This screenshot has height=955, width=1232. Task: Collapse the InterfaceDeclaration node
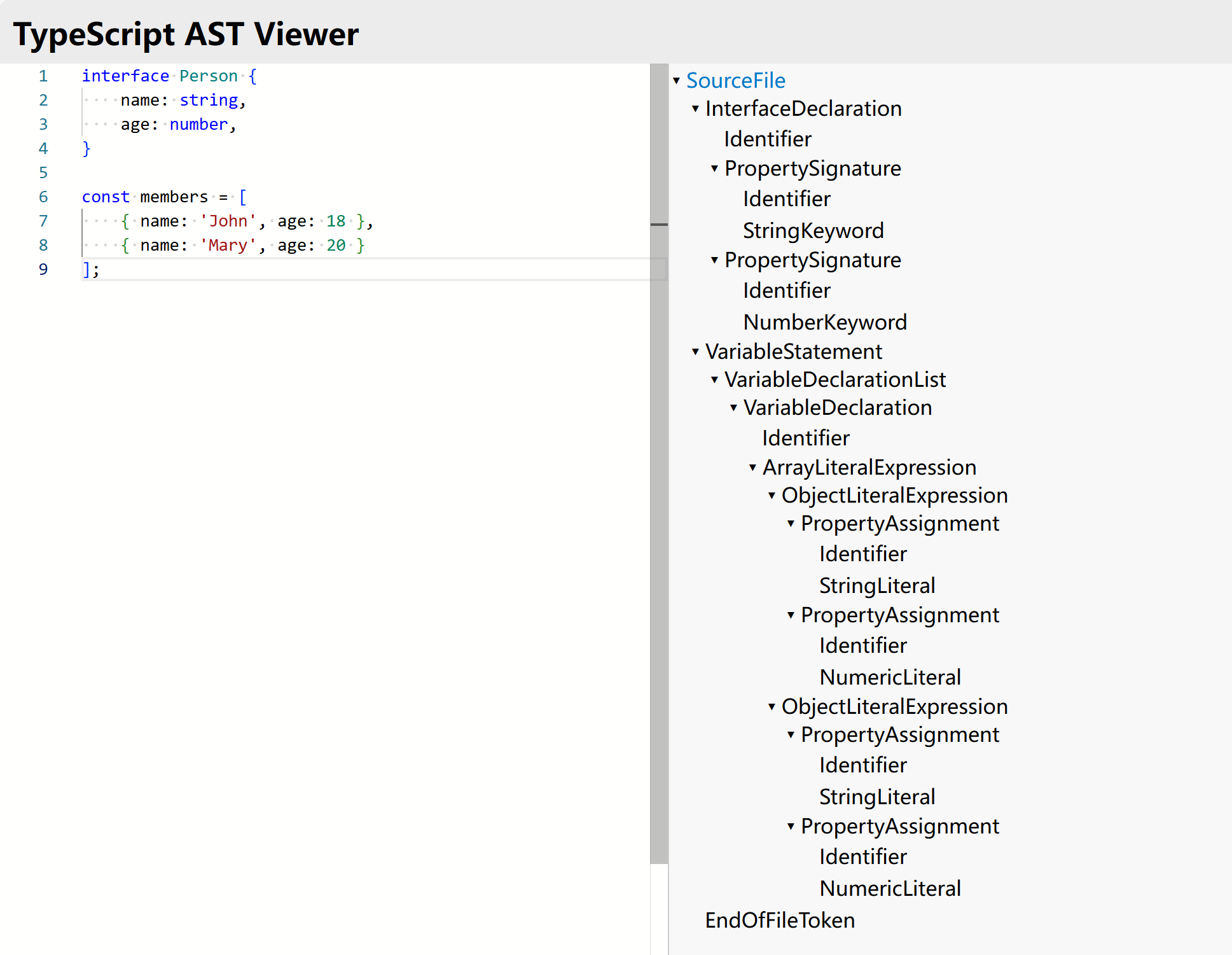(695, 109)
